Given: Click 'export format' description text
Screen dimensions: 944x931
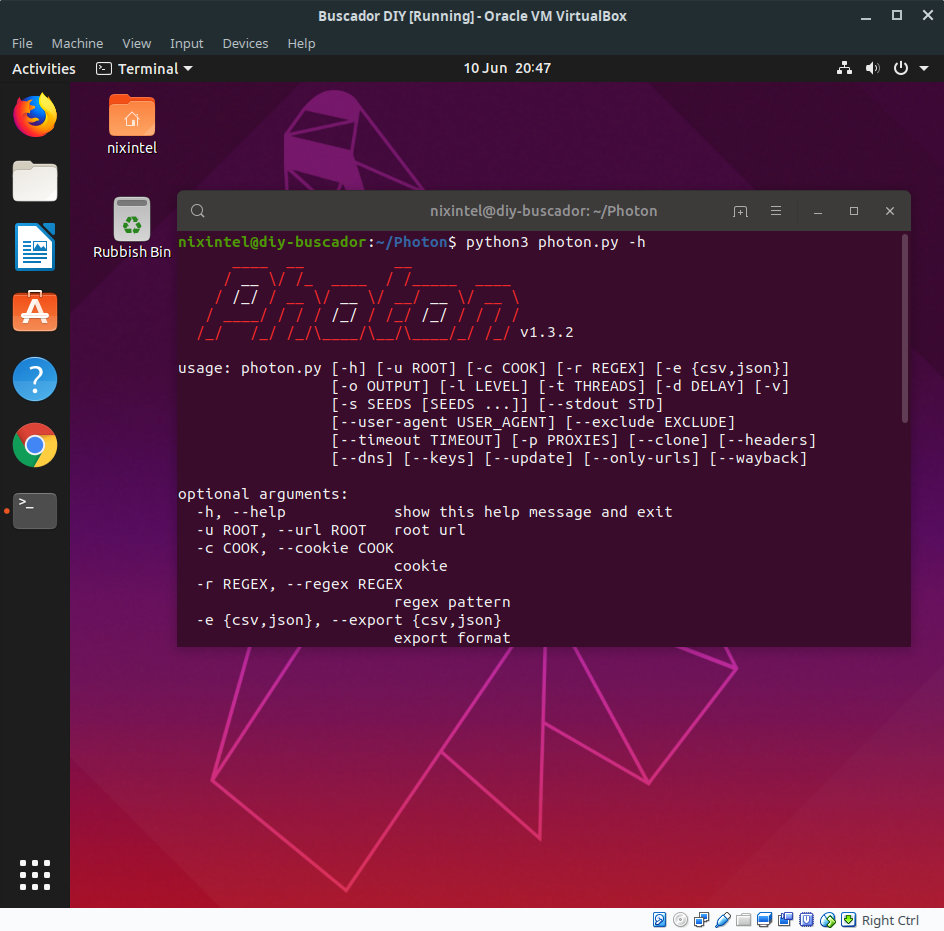Looking at the screenshot, I should tap(452, 638).
